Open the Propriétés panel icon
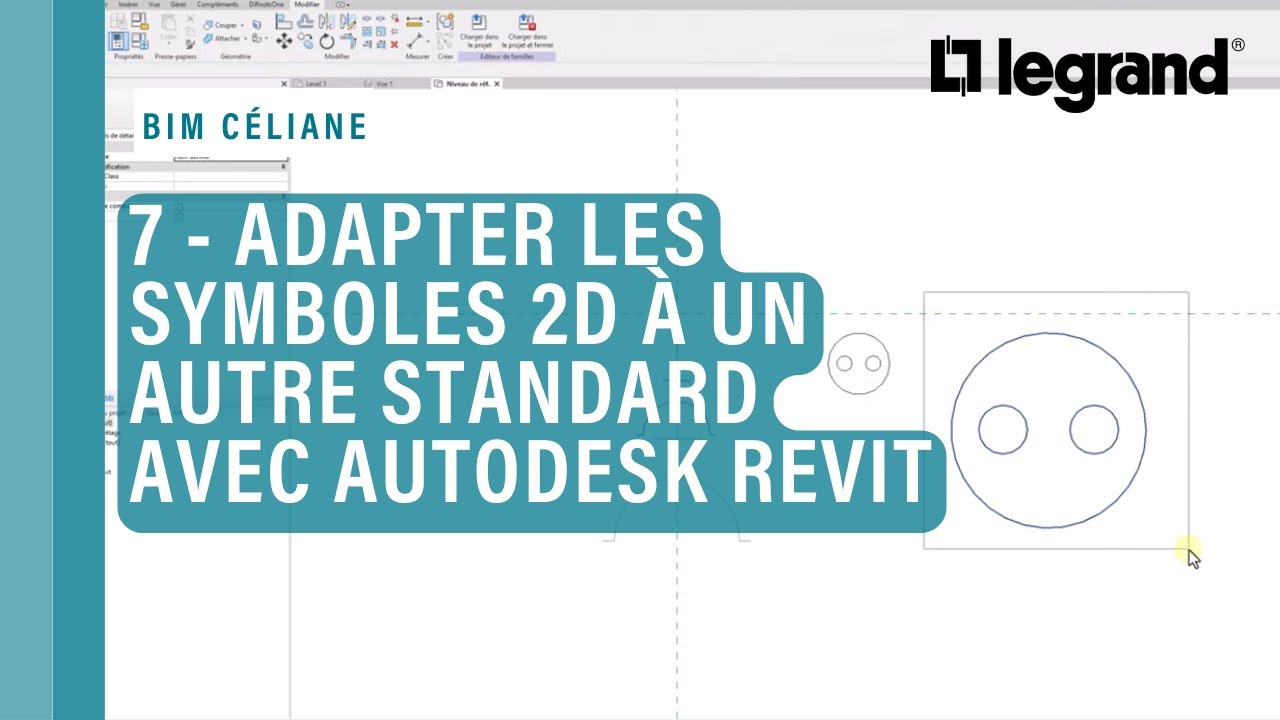The width and height of the screenshot is (1280, 720). 119,40
